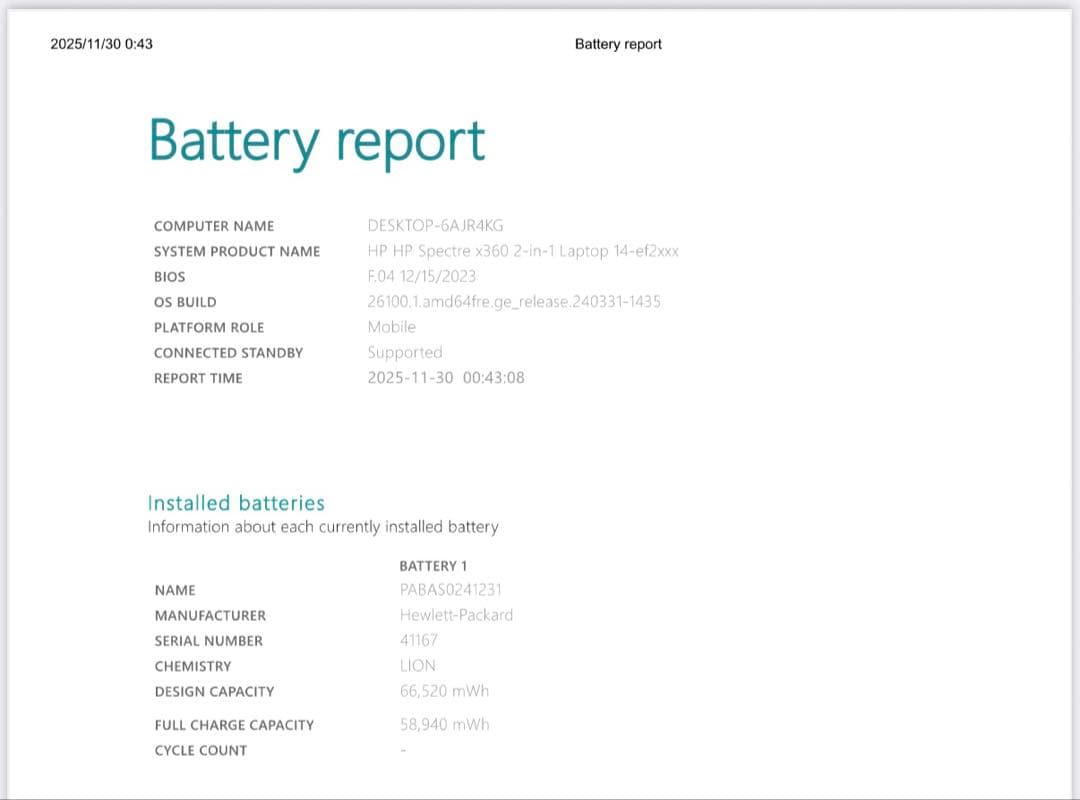Click the 58,940 mWh full charge capacity

pos(442,724)
